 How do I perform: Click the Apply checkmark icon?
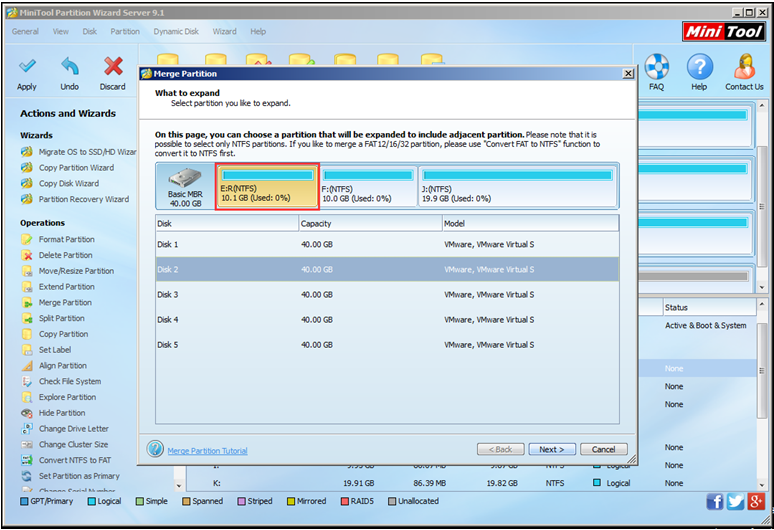[27, 66]
